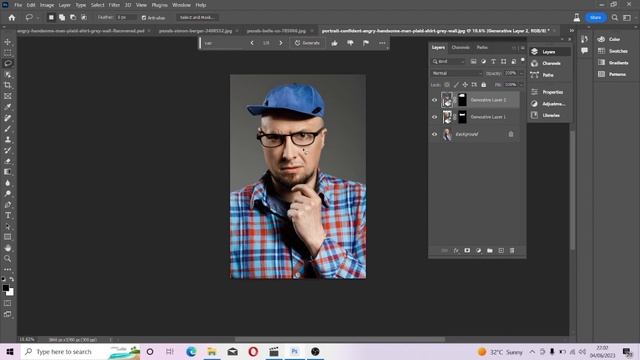Select the Crop tool

coord(8,85)
